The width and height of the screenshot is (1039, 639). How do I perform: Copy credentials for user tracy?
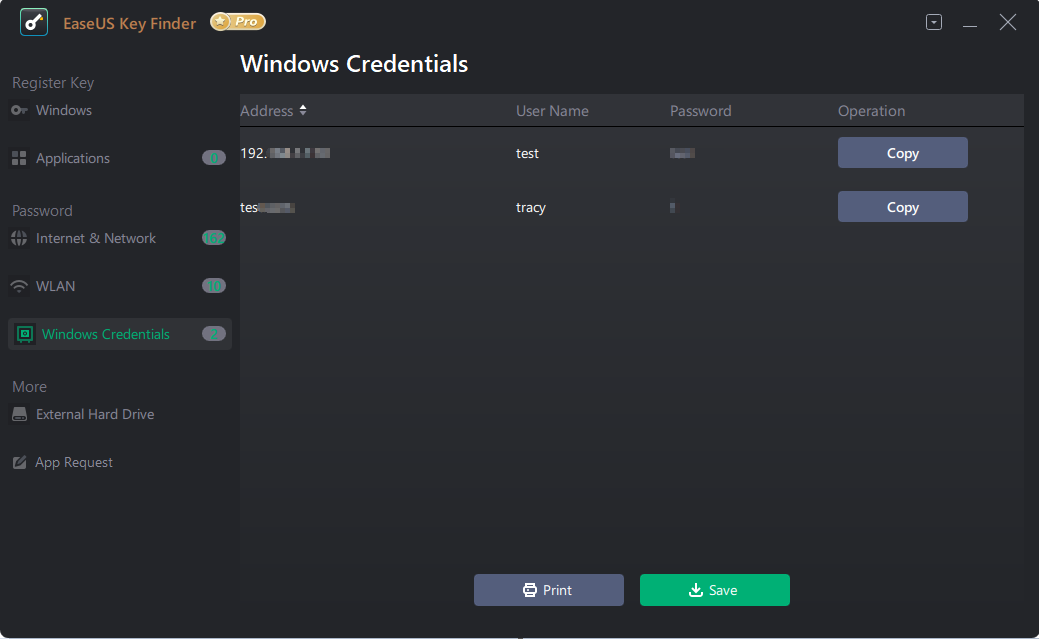click(x=902, y=207)
